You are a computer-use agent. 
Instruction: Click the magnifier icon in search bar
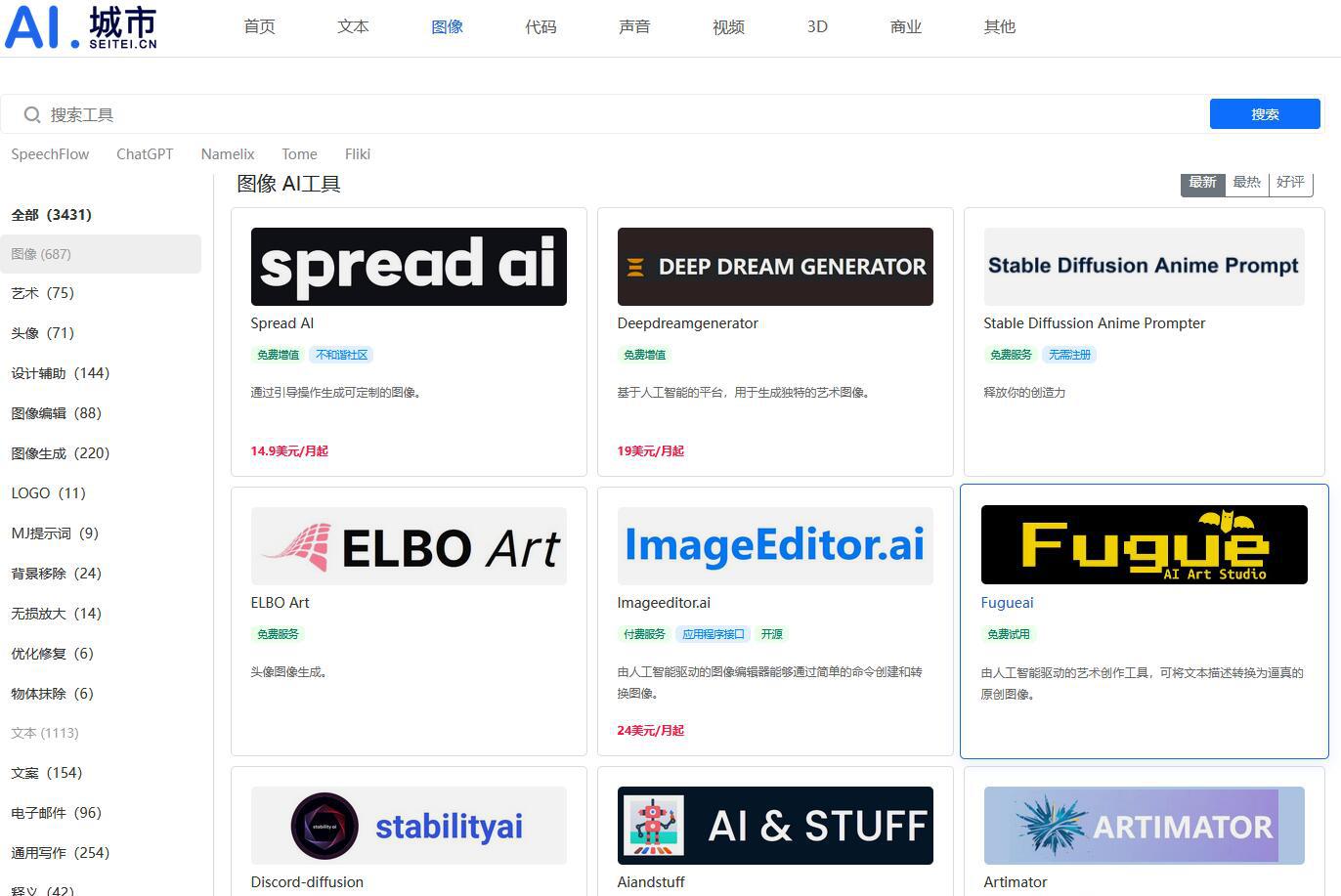(32, 115)
